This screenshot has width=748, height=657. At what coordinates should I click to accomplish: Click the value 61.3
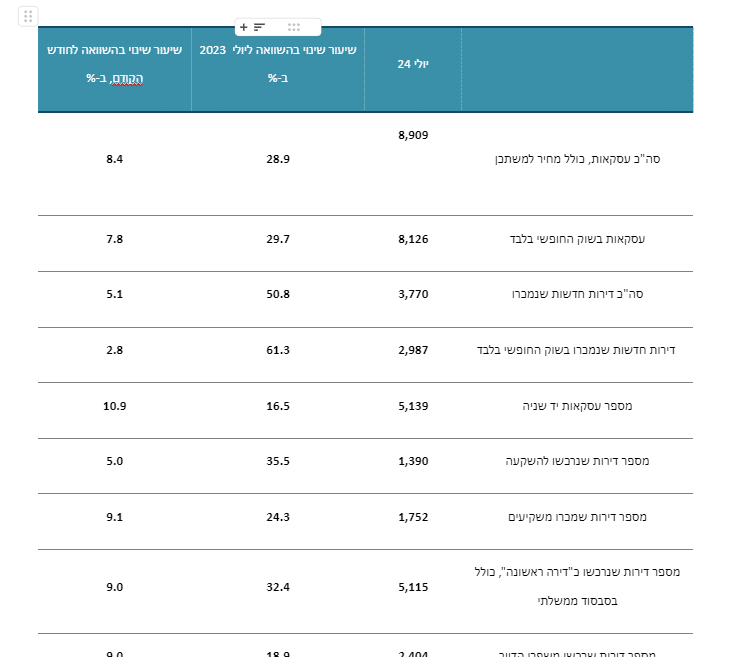pos(278,350)
